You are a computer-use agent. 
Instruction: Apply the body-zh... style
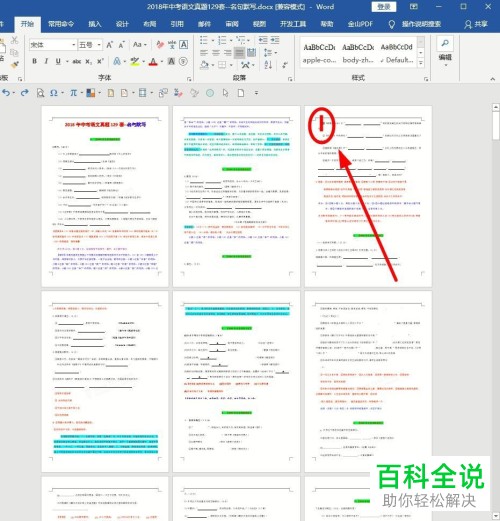(358, 54)
